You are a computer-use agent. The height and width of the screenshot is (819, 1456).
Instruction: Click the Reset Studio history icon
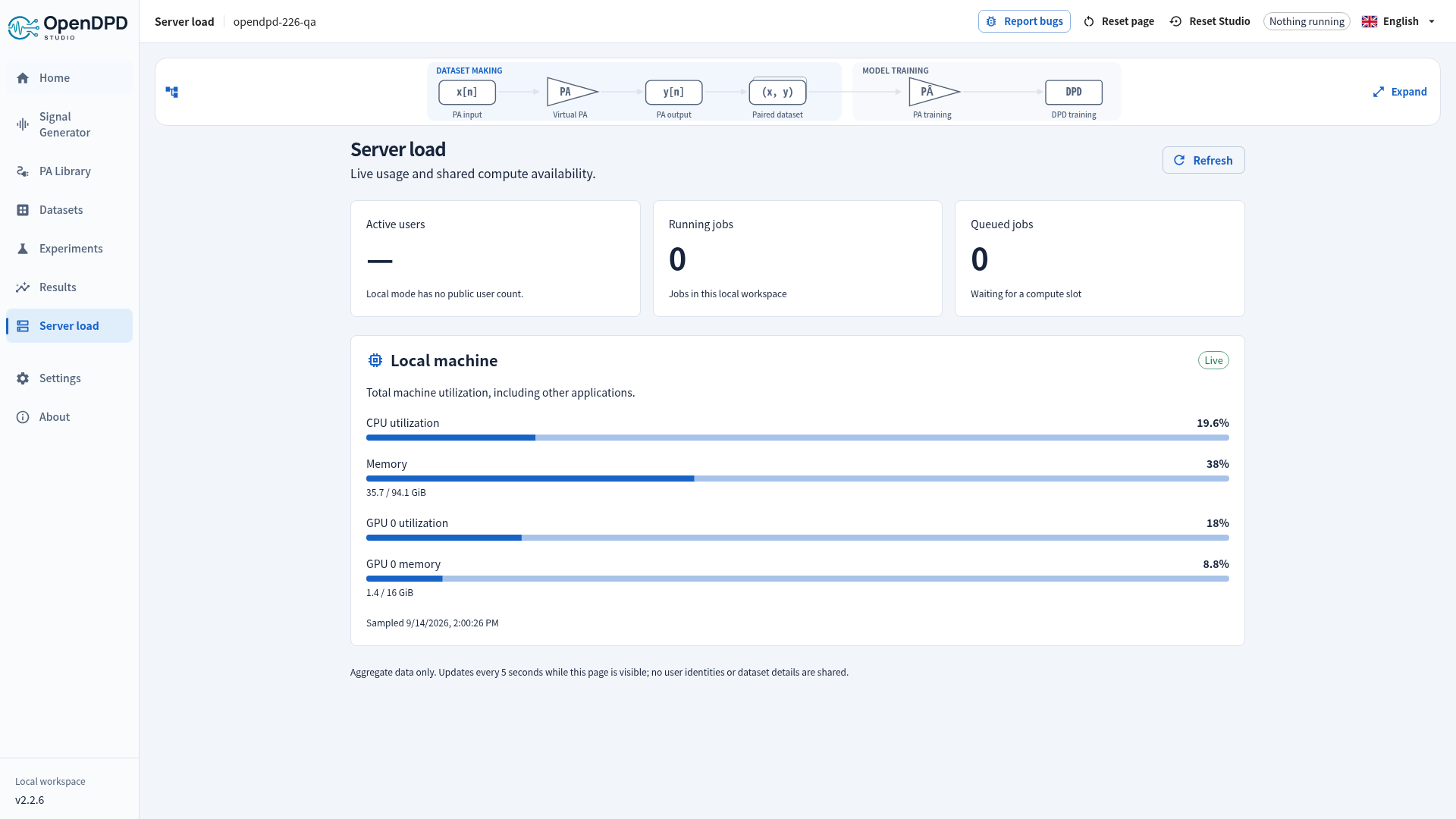pyautogui.click(x=1175, y=21)
